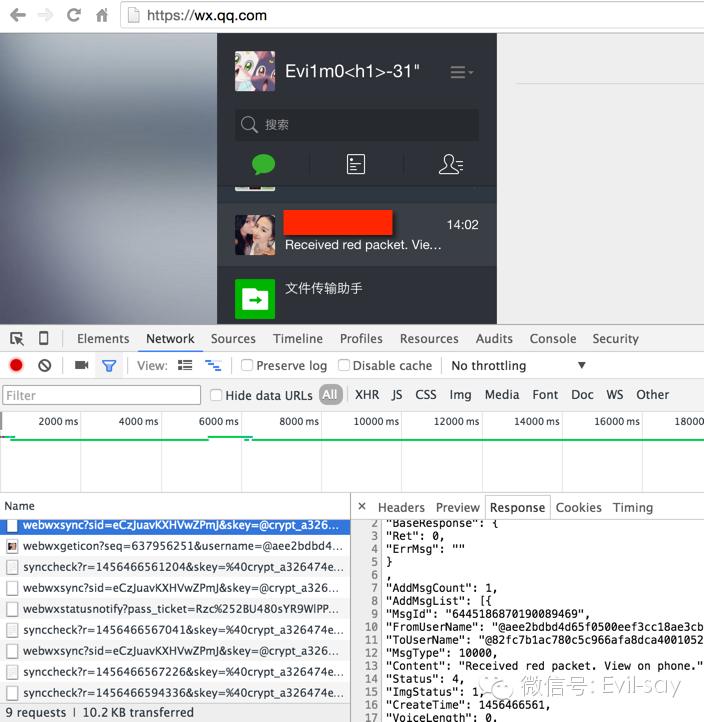Close the request details pane
The image size is (704, 722).
pyautogui.click(x=362, y=507)
